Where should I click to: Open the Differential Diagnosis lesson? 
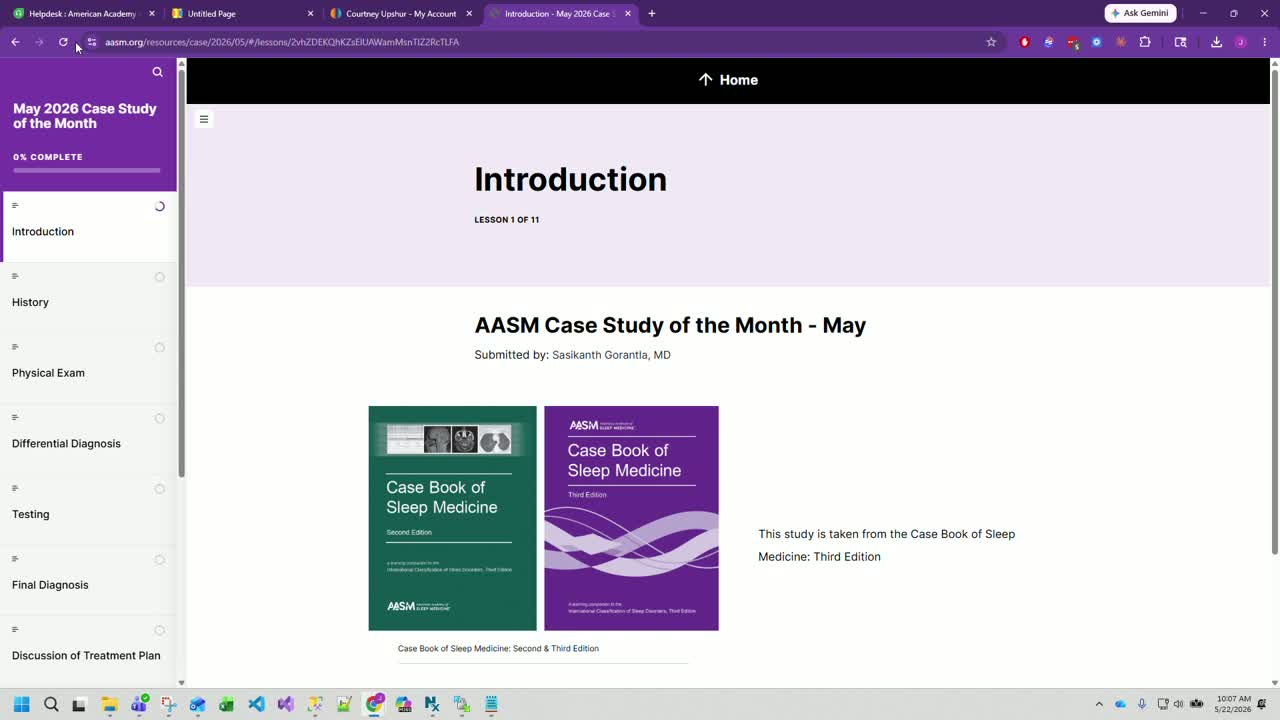click(89, 439)
